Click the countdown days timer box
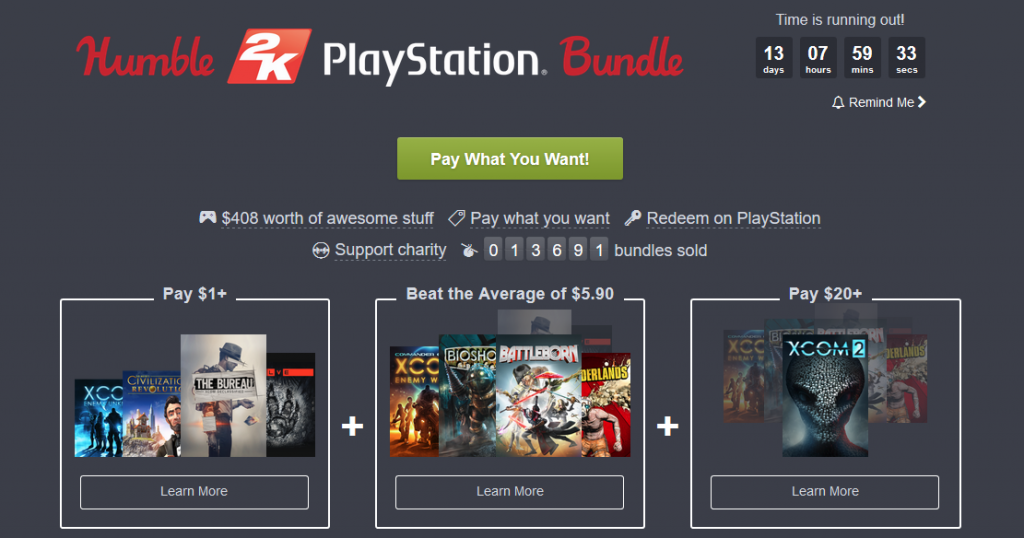This screenshot has height=538, width=1024. pyautogui.click(x=774, y=57)
